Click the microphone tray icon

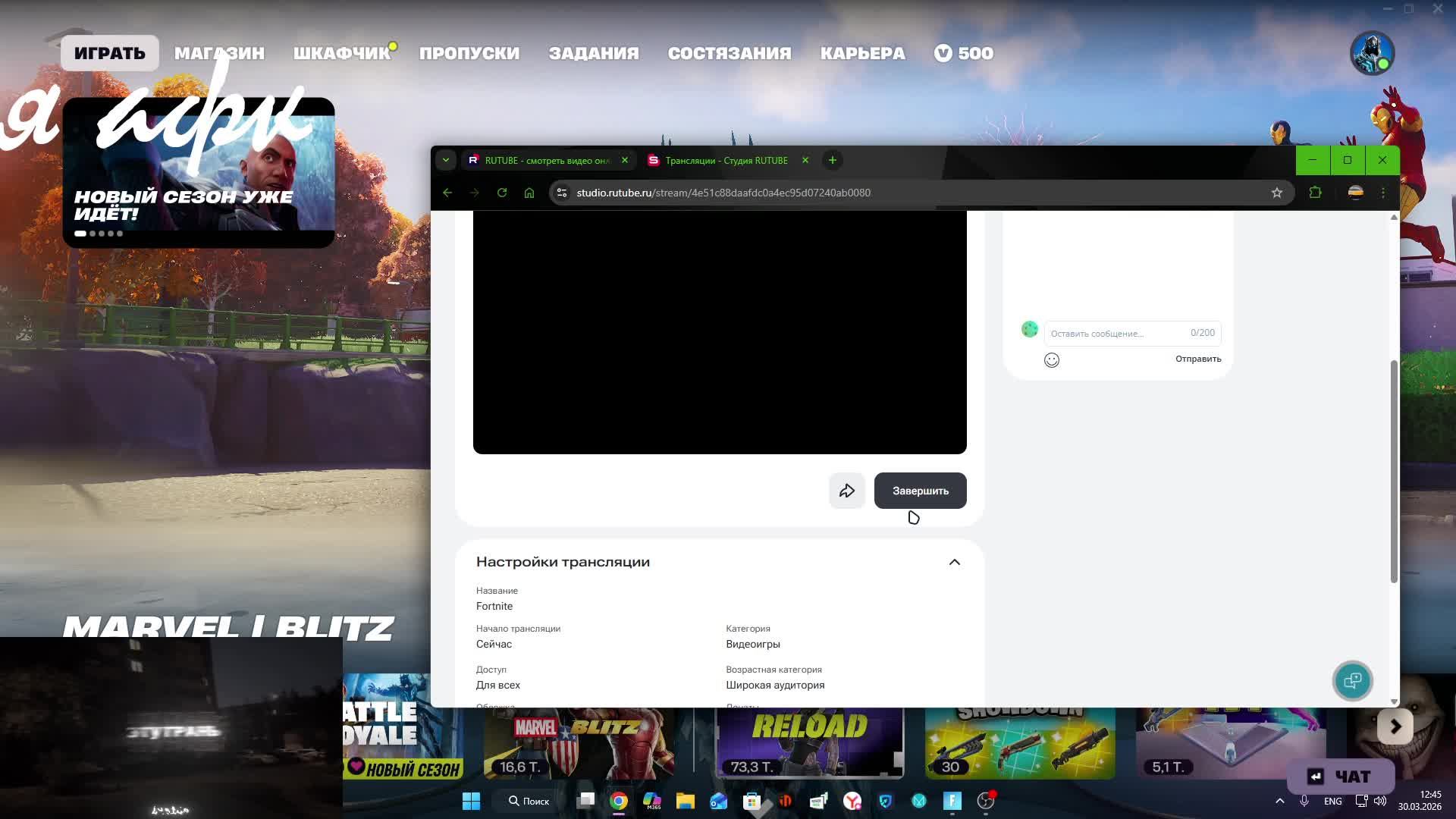1304,801
